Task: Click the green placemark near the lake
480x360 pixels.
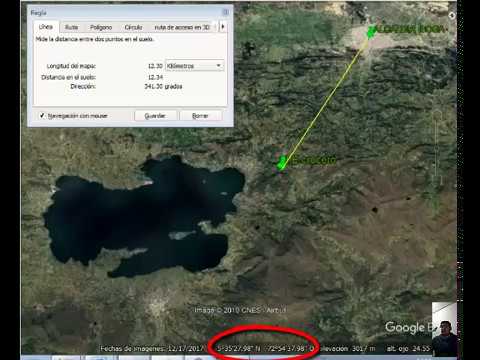Action: point(282,163)
